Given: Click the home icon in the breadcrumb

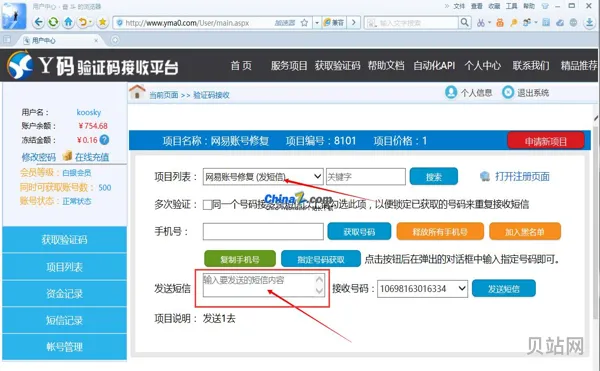Looking at the screenshot, I should coord(137,92).
